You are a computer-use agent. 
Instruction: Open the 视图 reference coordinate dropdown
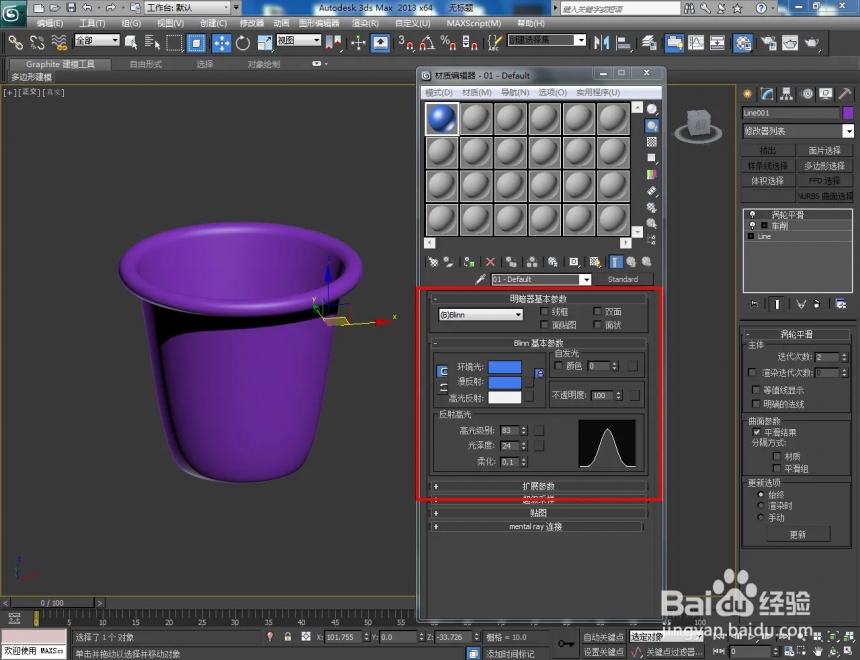pyautogui.click(x=299, y=40)
